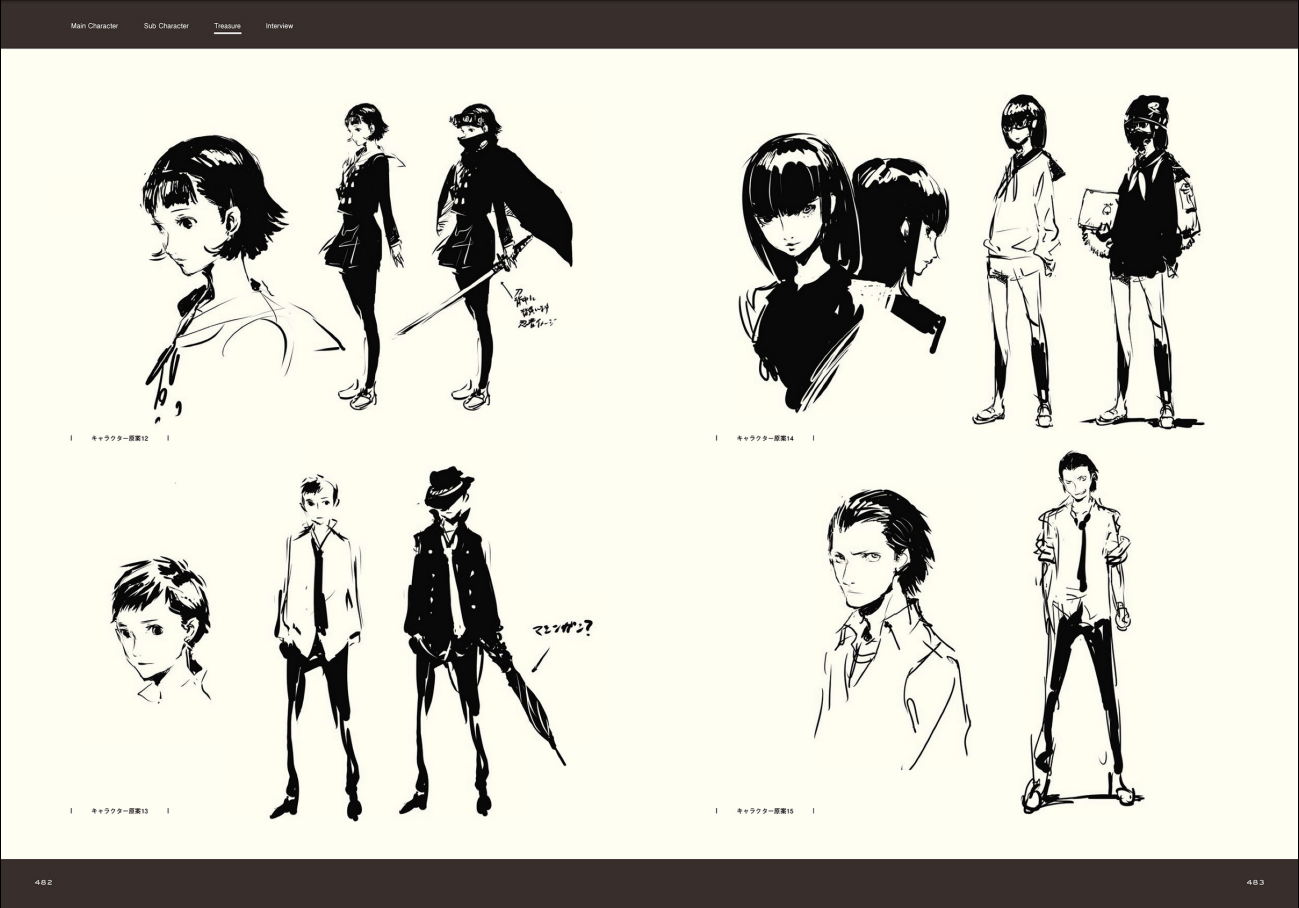Open the Interview tab

pyautogui.click(x=279, y=25)
